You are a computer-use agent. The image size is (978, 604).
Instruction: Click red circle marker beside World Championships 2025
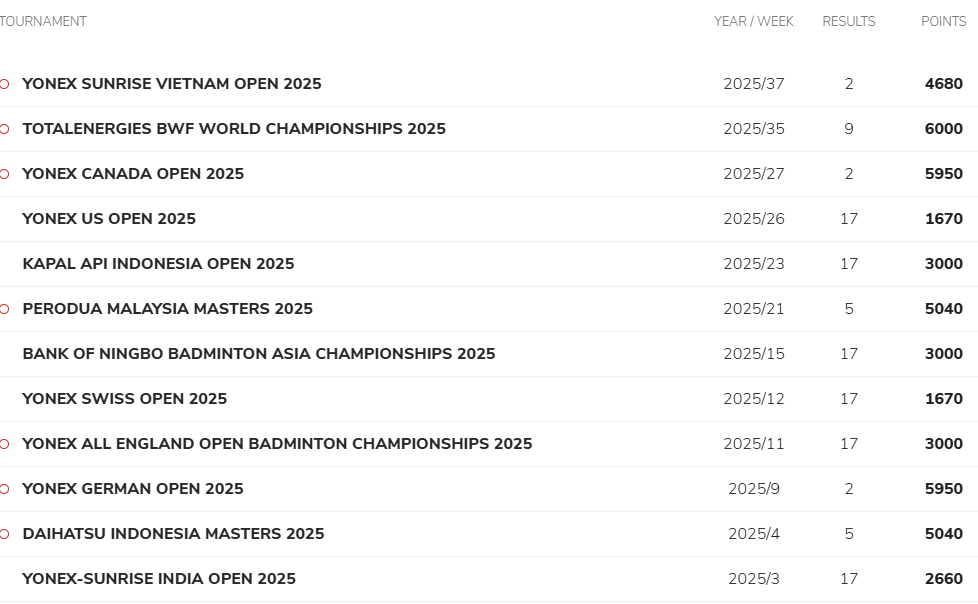4,129
